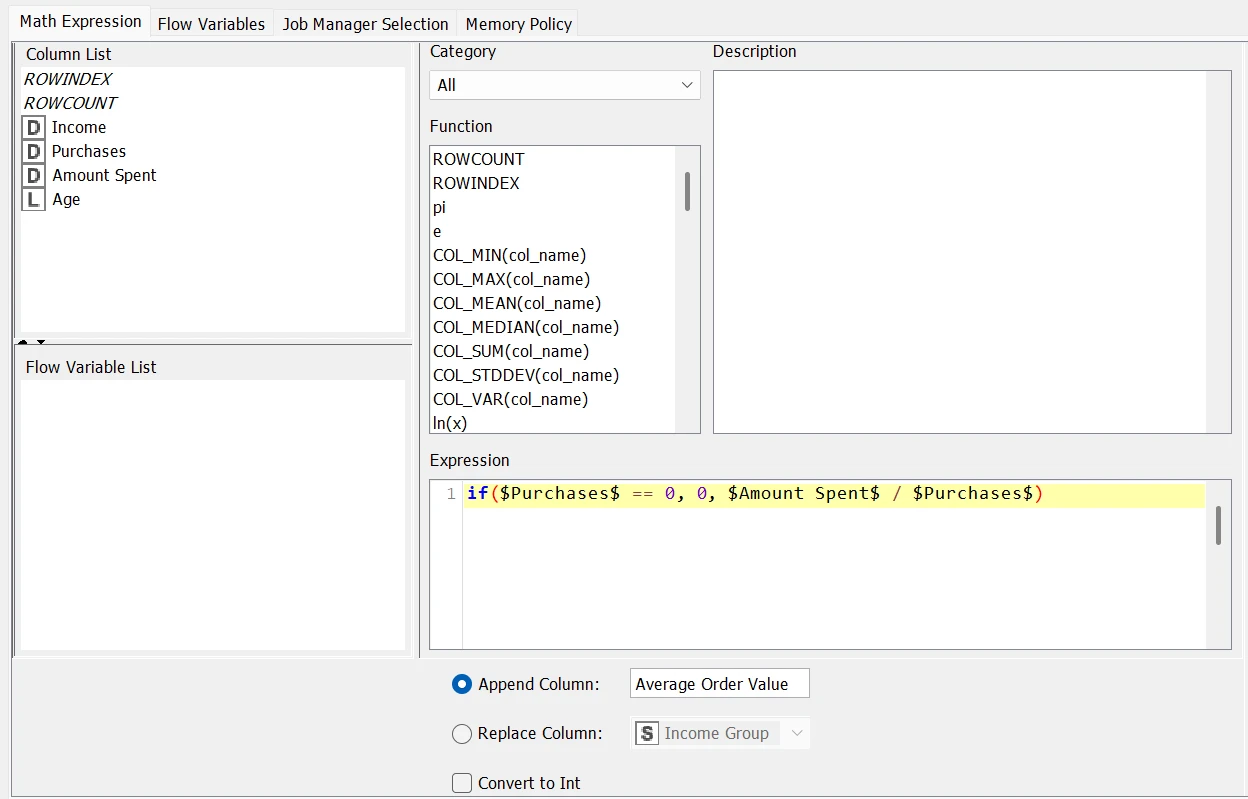Image resolution: width=1248 pixels, height=799 pixels.
Task: Enable the Convert to Int checkbox
Action: [x=462, y=783]
